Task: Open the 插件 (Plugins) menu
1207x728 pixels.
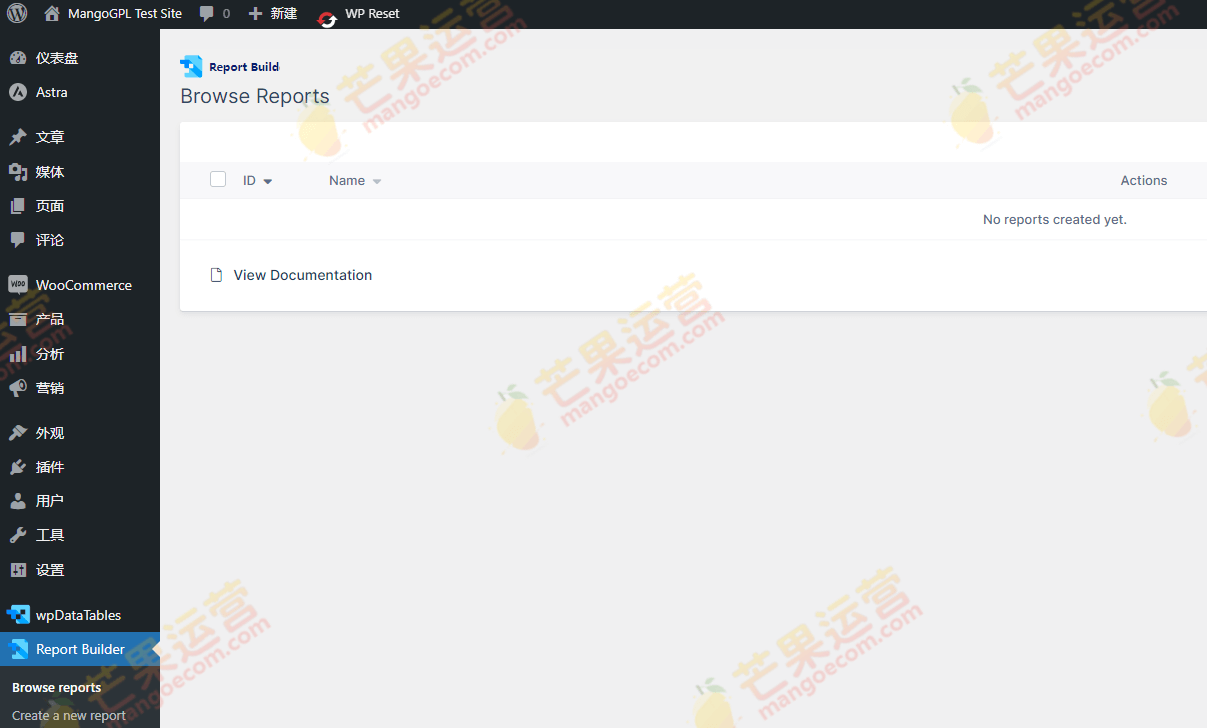Action: click(49, 466)
